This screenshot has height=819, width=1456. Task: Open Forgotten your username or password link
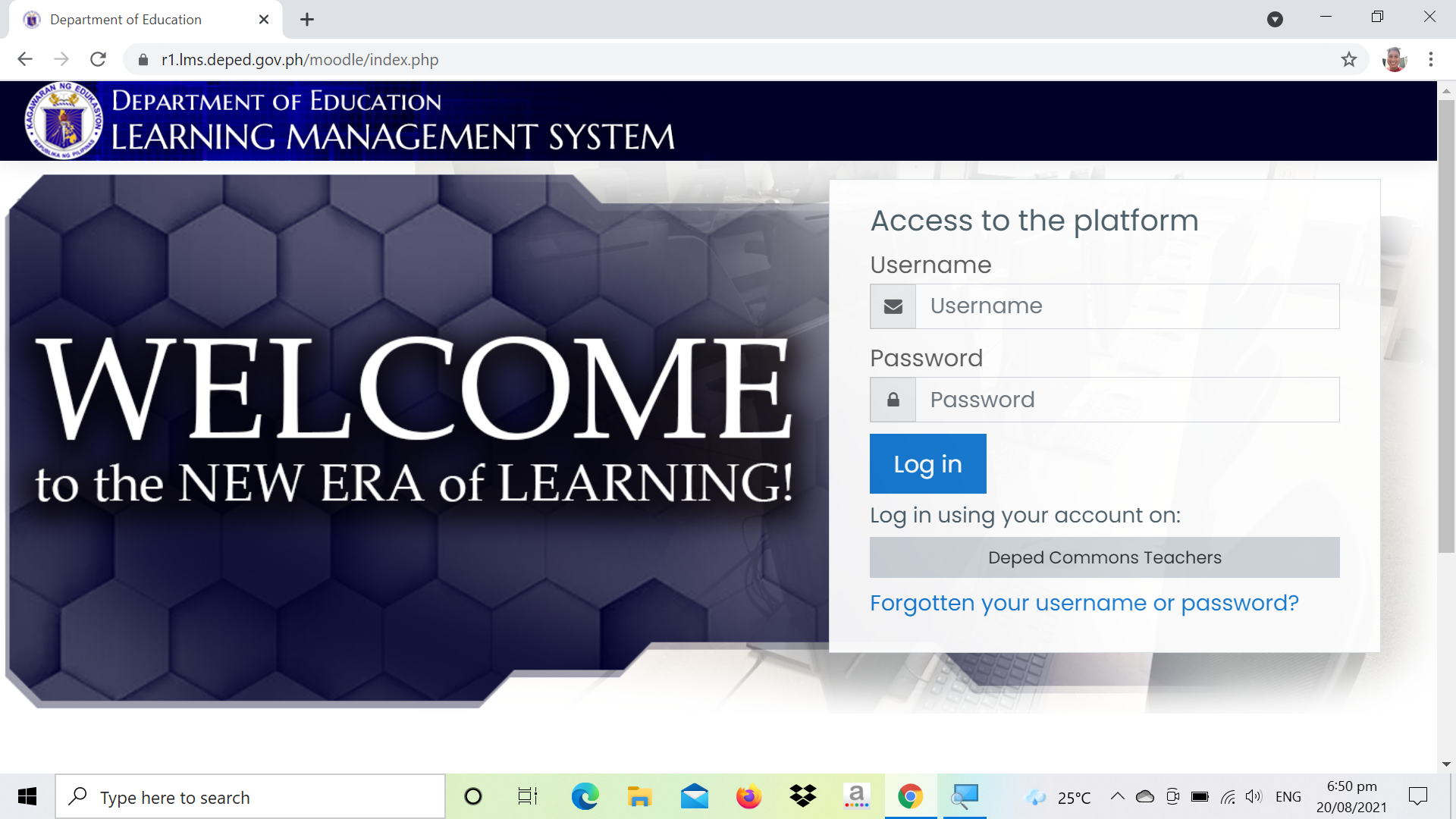1084,603
